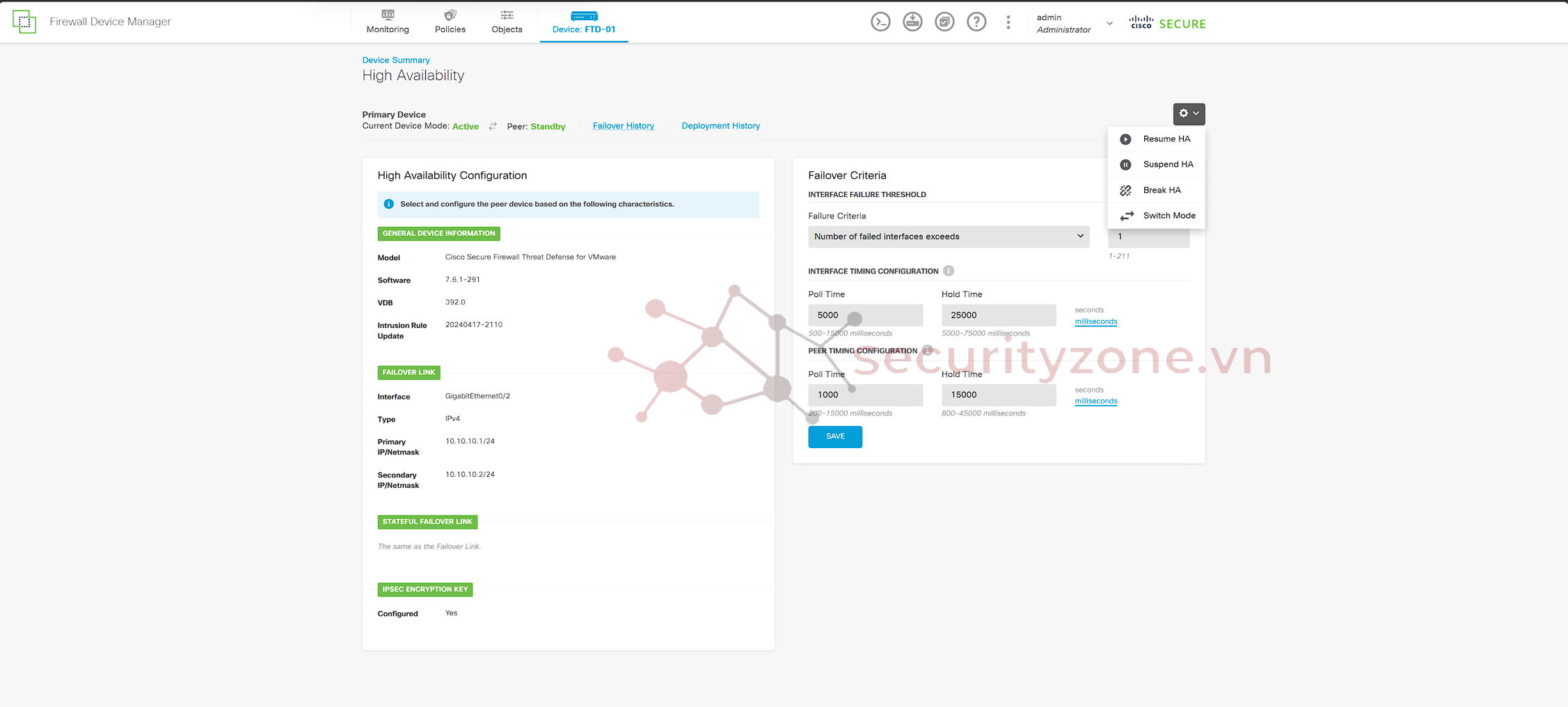Click Interface Timing Configuration info icon
Viewport: 1568px width, 707px height.
point(949,271)
